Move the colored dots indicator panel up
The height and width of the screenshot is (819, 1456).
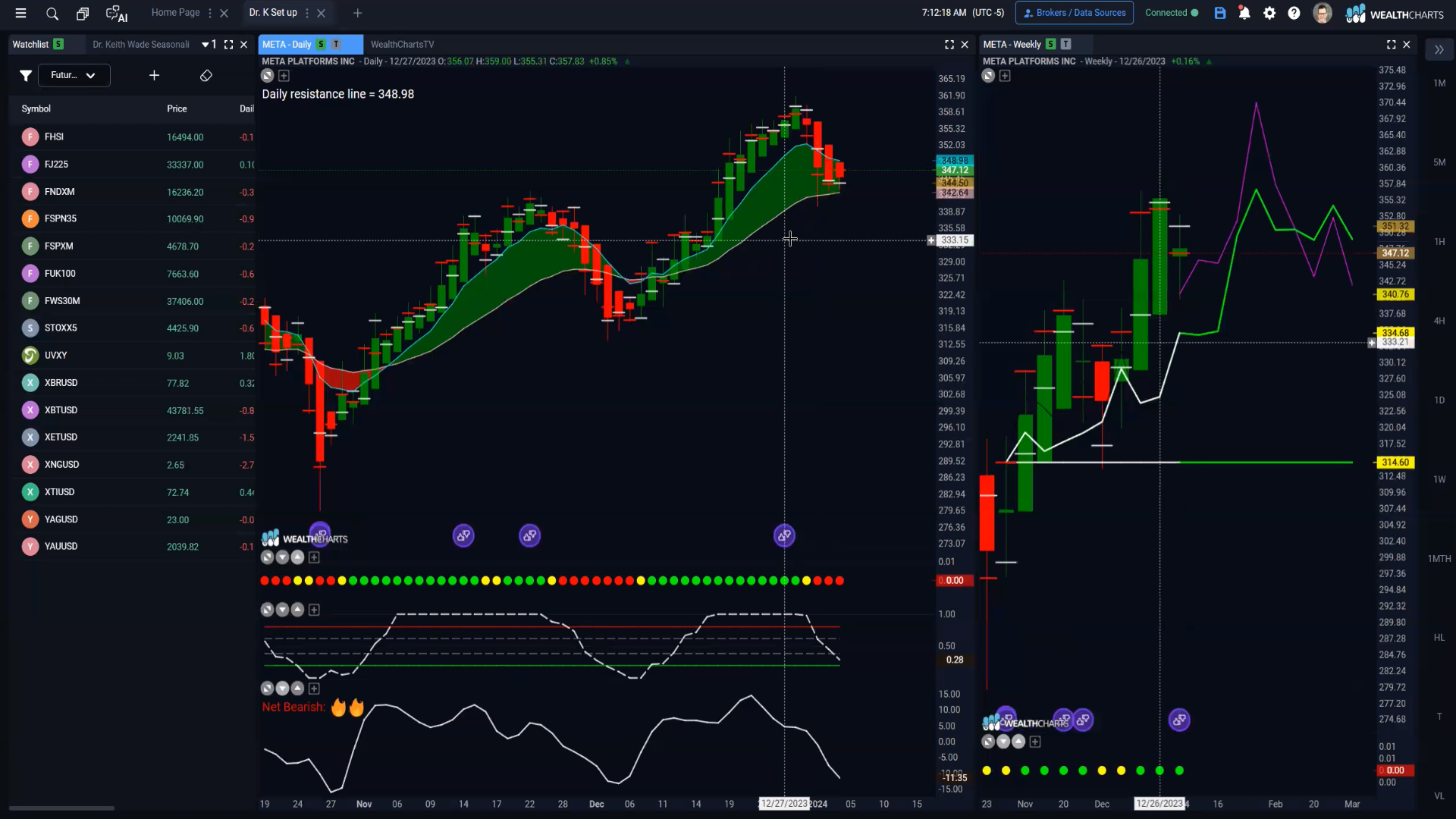(x=297, y=557)
